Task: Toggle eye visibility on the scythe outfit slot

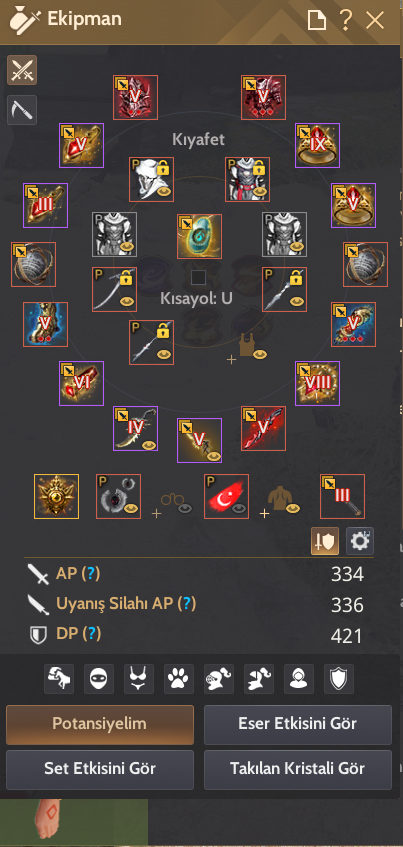Action: [x=128, y=301]
